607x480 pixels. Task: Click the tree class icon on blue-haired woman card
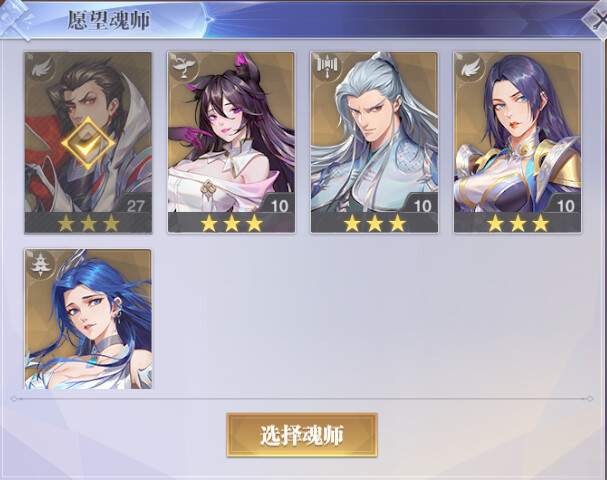click(x=41, y=264)
